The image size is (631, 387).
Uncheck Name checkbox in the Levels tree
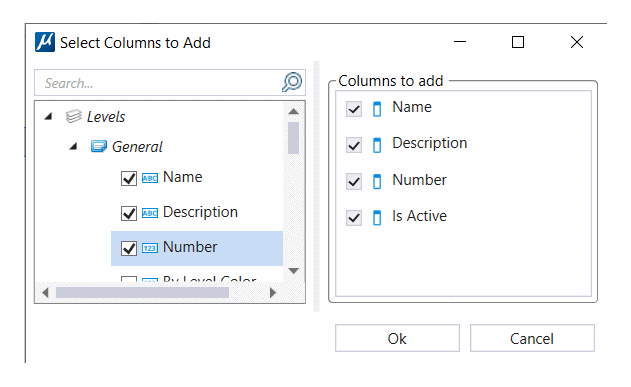tap(129, 178)
